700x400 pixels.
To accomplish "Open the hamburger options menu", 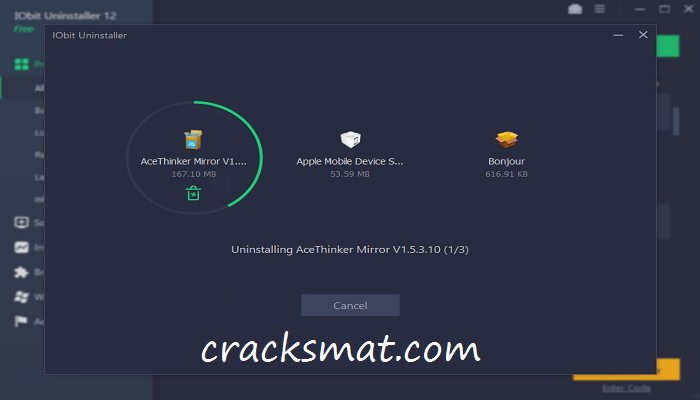I will (x=600, y=9).
